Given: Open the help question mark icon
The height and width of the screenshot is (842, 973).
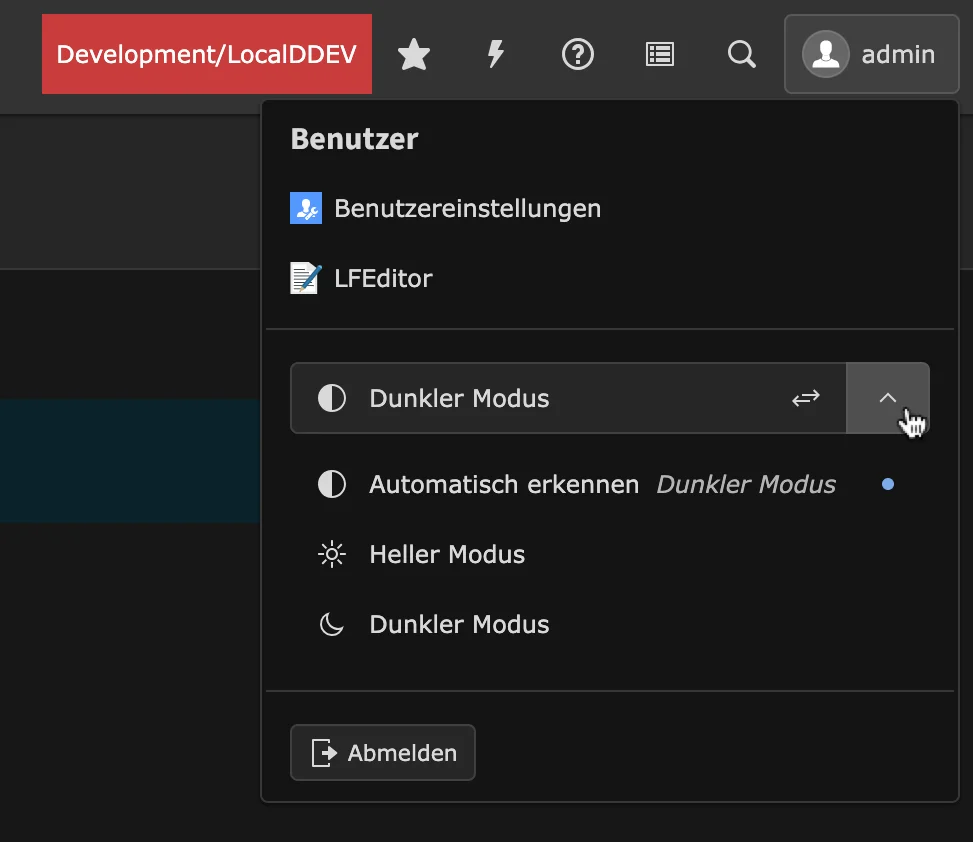Looking at the screenshot, I should (577, 54).
